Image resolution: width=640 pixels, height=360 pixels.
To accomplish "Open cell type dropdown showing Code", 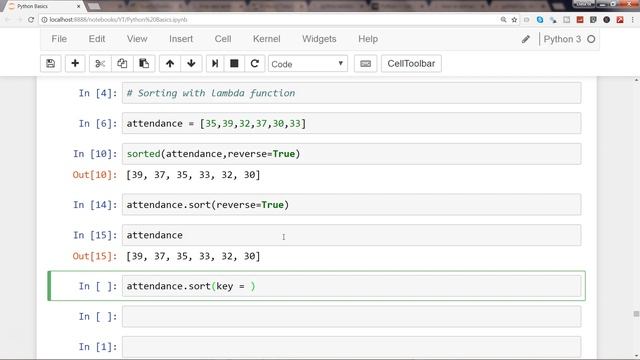I will coord(308,64).
